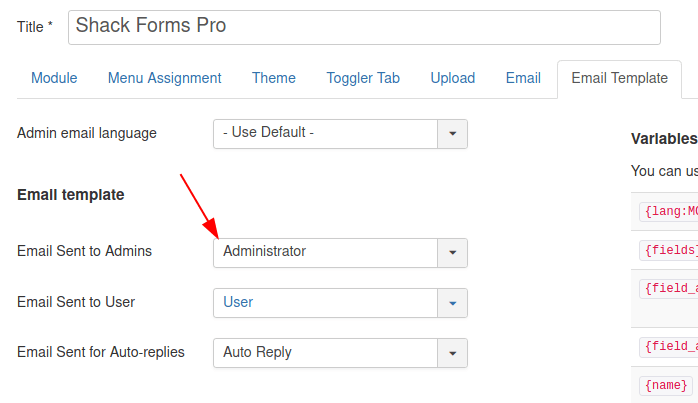Click the Email Sent to User label
This screenshot has width=698, height=403.
tap(76, 302)
